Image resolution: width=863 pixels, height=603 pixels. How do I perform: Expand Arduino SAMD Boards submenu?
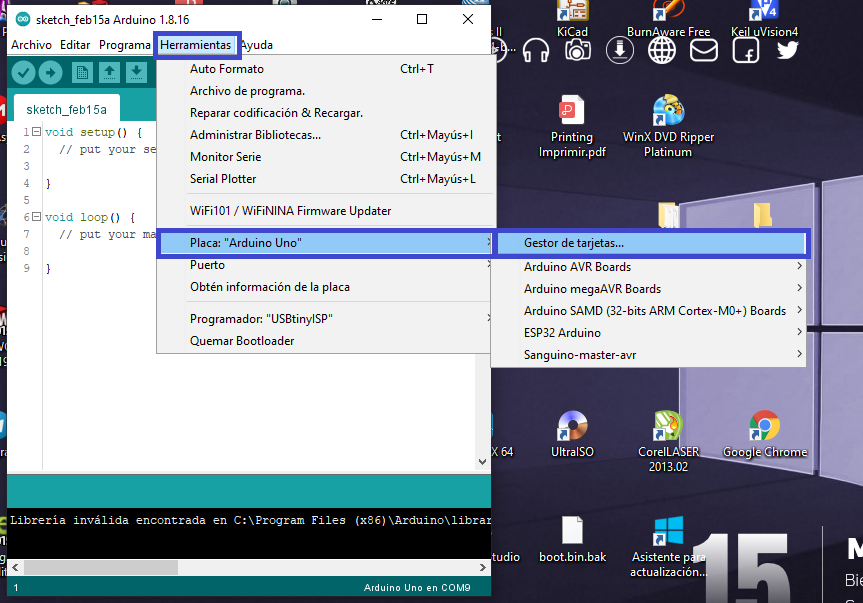point(648,311)
